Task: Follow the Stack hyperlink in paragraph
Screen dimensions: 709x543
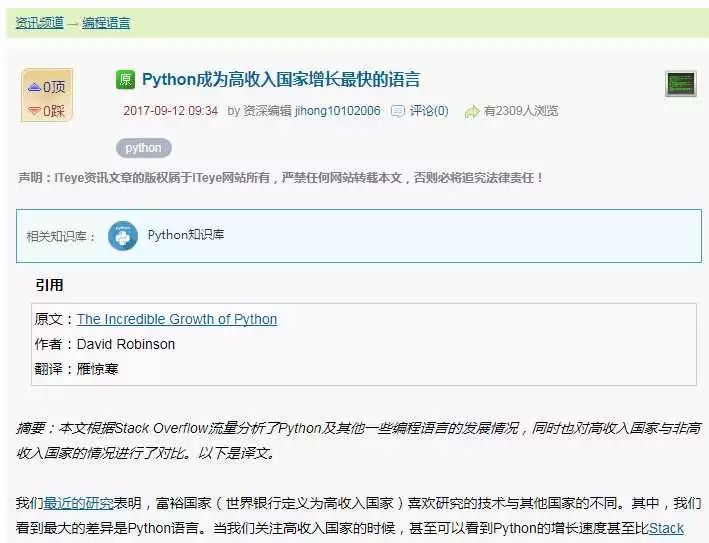Action: (666, 528)
